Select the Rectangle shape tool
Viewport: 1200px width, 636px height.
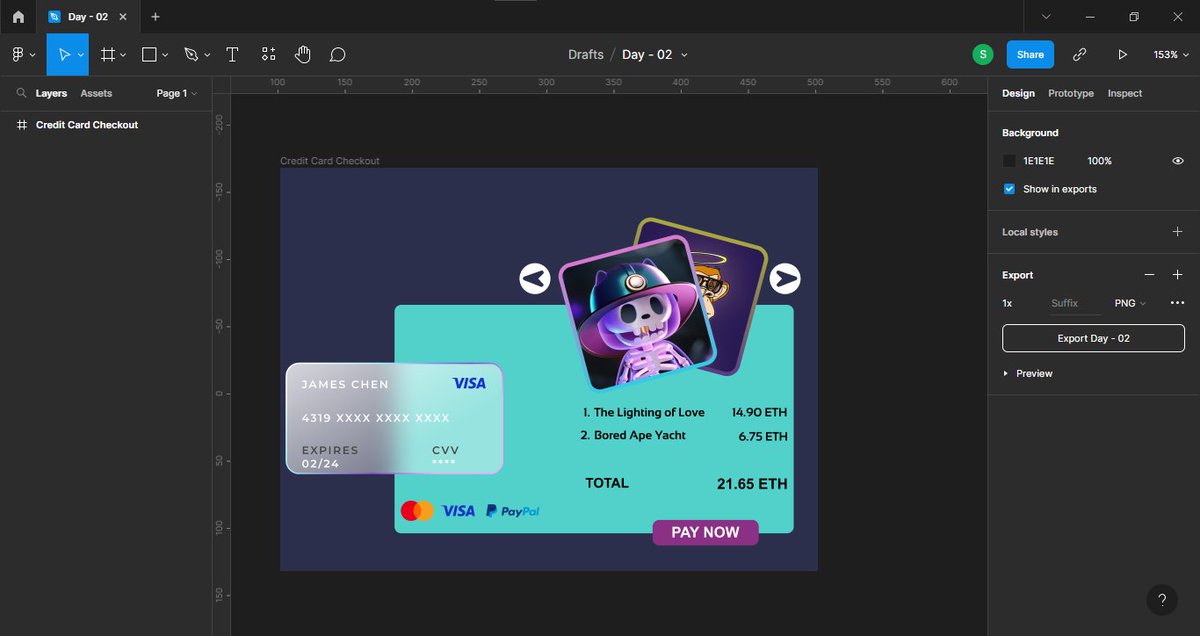149,54
